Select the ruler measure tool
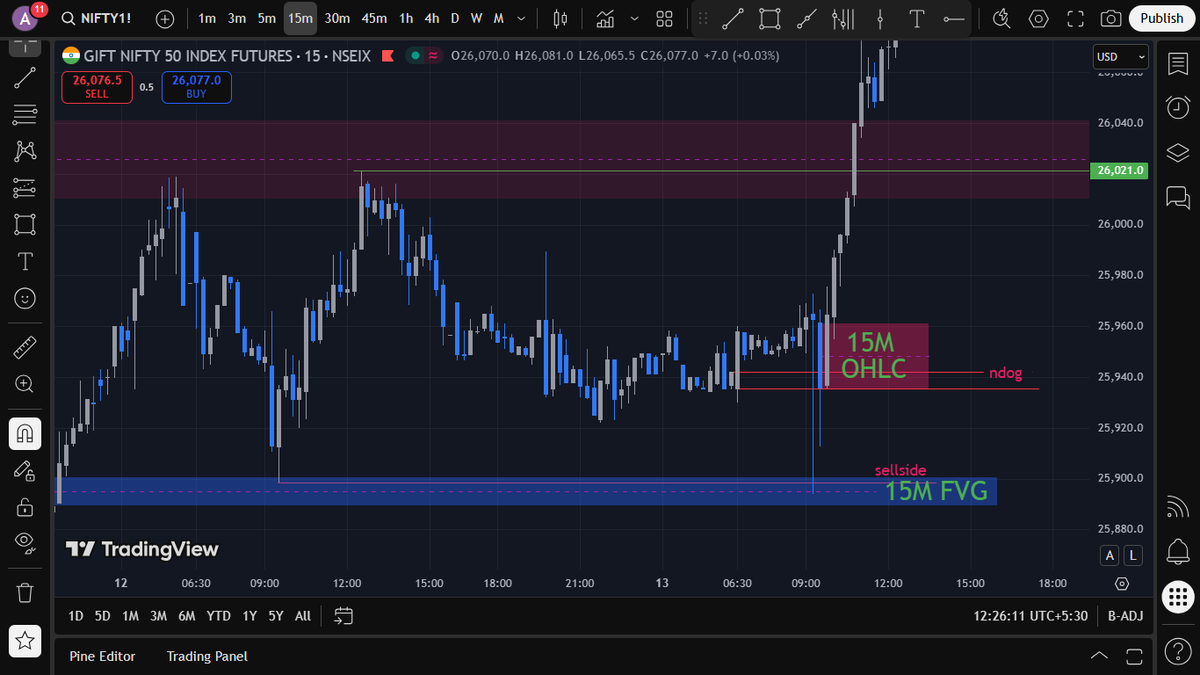Screen dimensions: 1200x675 (x=25, y=348)
